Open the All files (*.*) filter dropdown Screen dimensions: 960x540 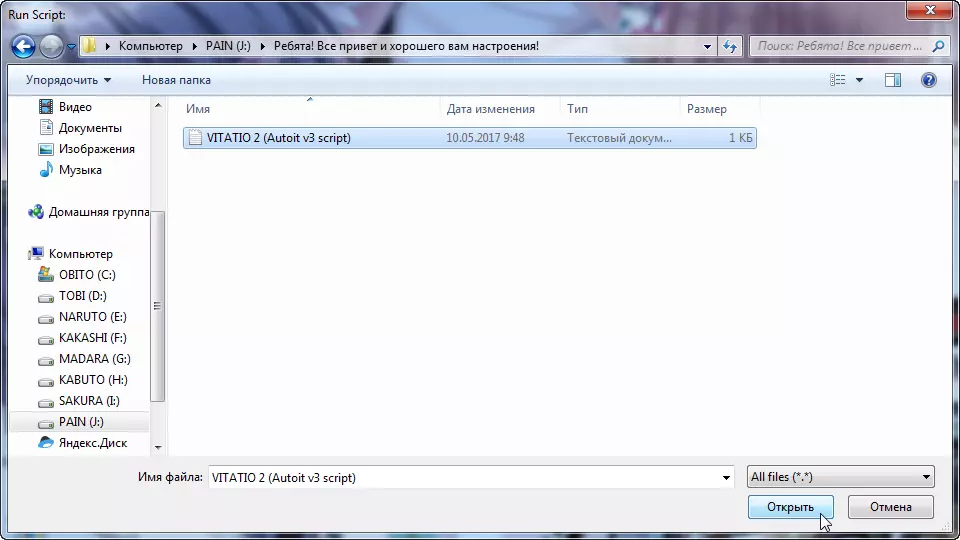[x=841, y=477]
